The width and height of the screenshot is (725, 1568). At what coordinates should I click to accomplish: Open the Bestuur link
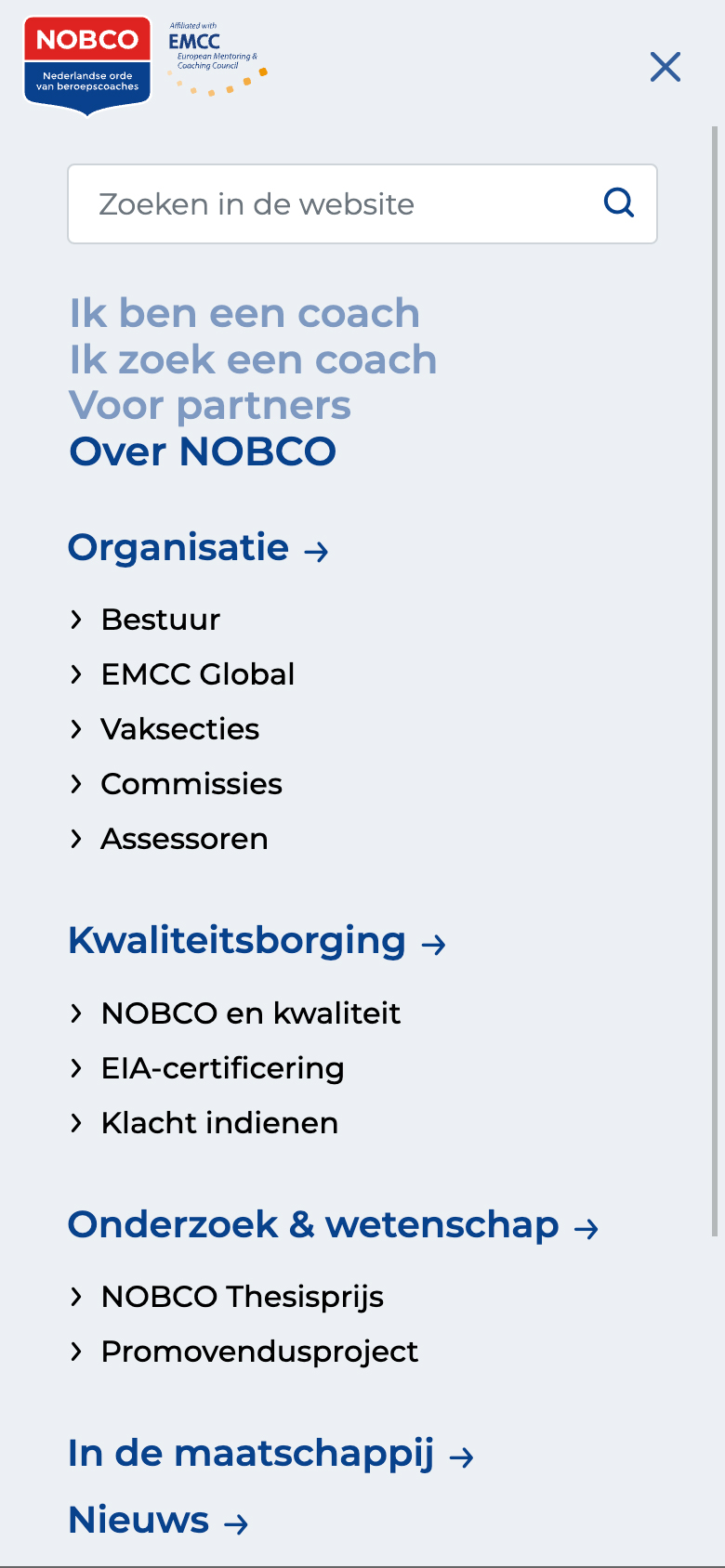pos(161,620)
